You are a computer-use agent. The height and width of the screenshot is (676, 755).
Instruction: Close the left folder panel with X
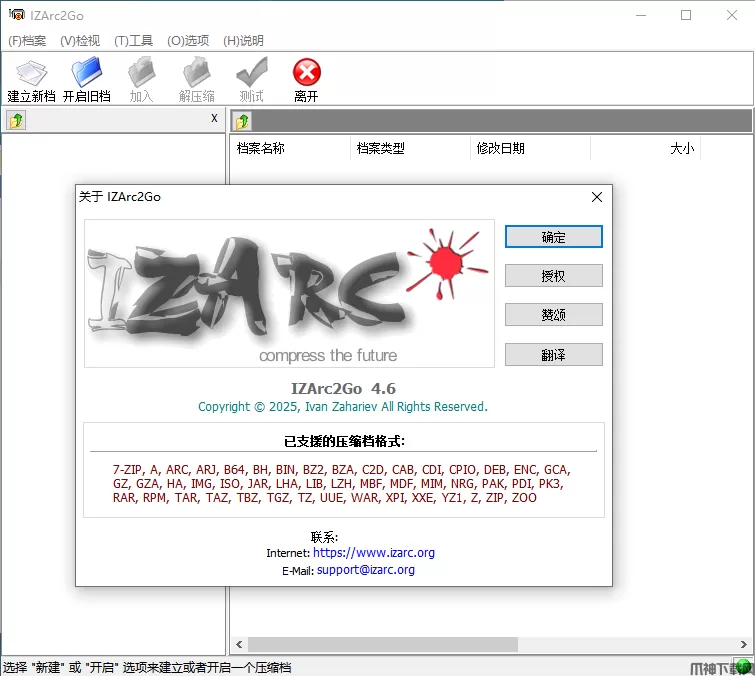pos(214,118)
